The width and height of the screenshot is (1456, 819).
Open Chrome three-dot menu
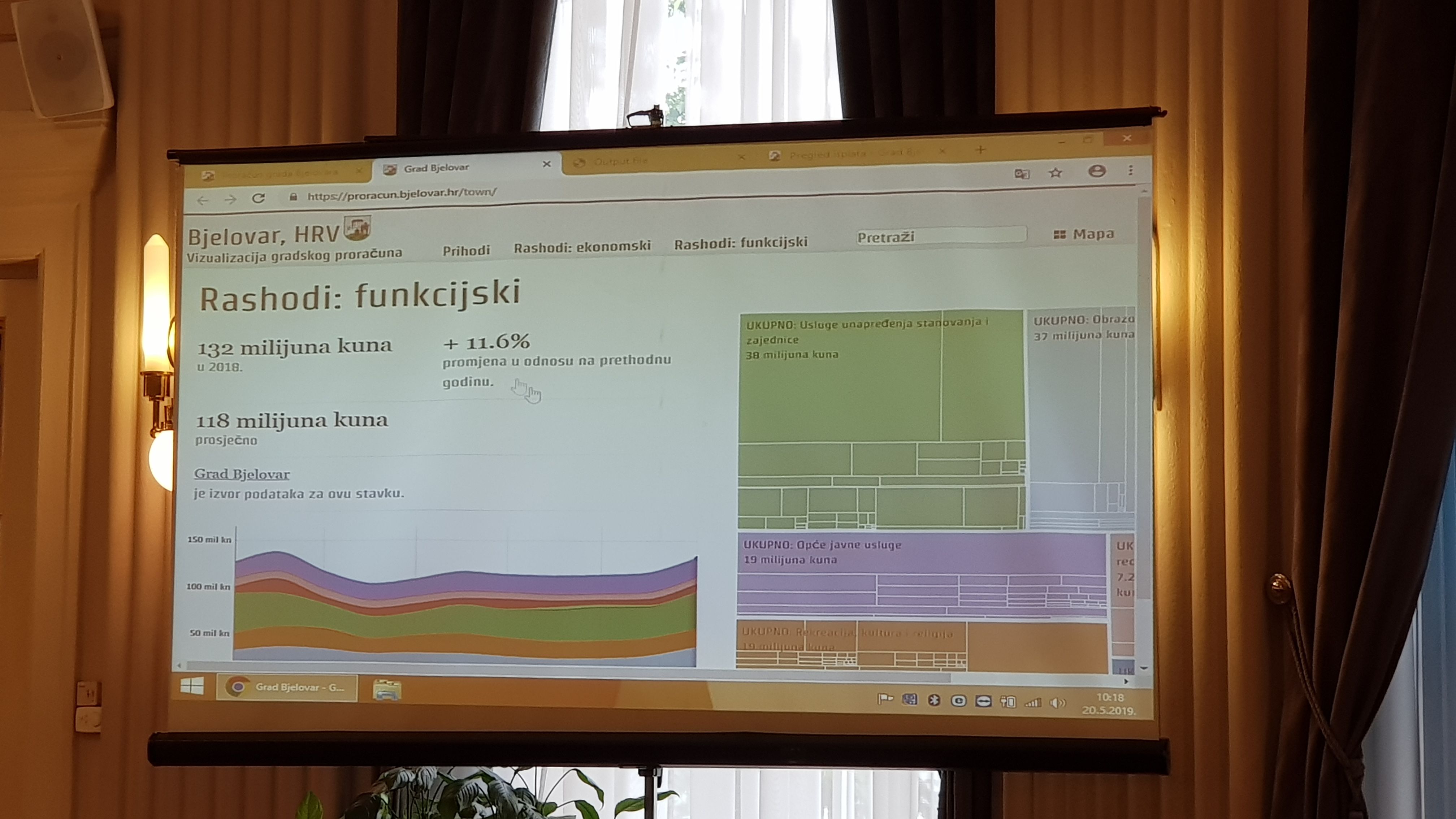coord(1130,170)
